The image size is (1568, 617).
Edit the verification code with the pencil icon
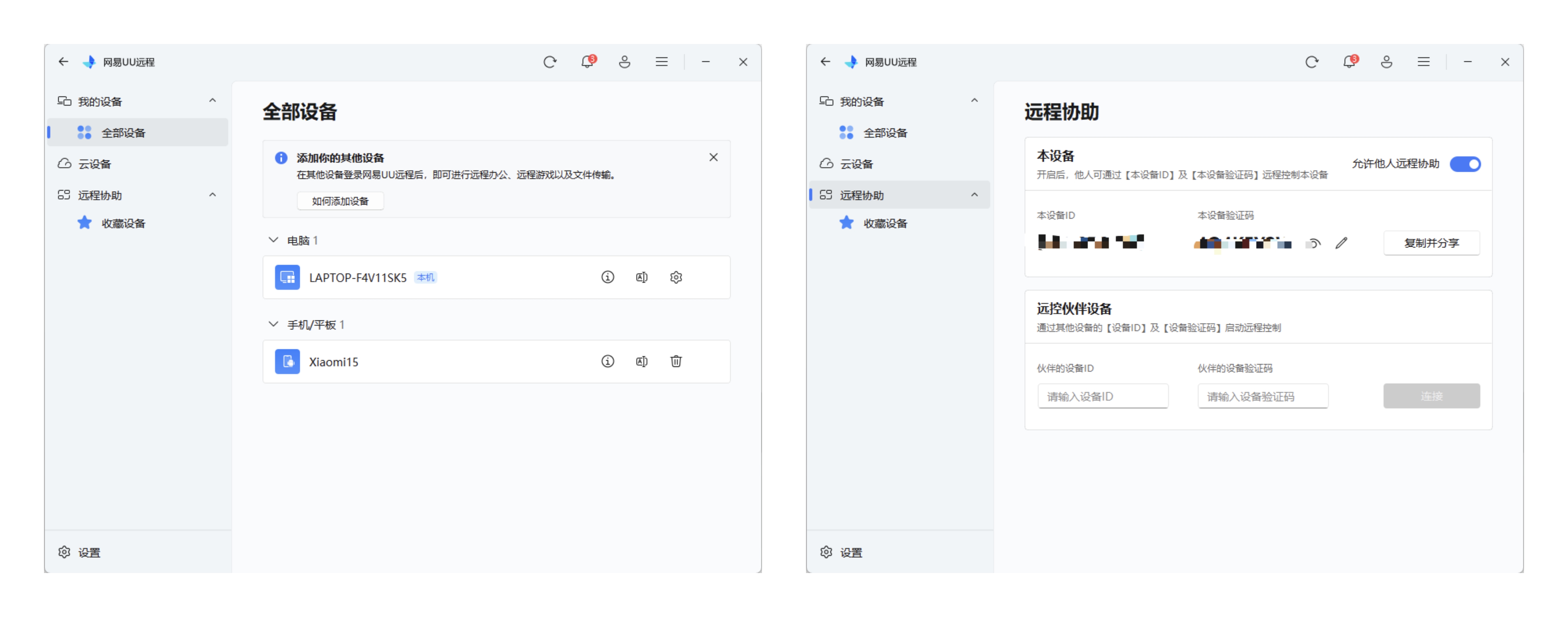[x=1341, y=243]
